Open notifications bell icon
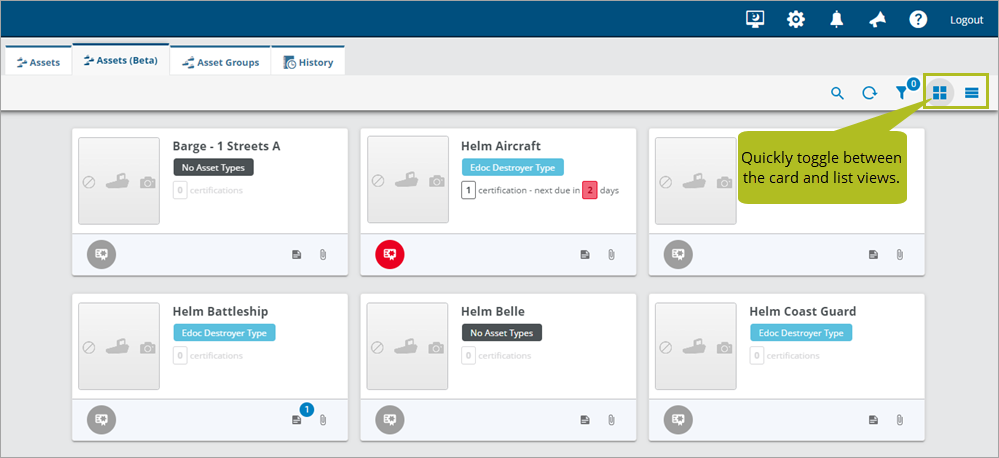This screenshot has height=458, width=999. (837, 19)
